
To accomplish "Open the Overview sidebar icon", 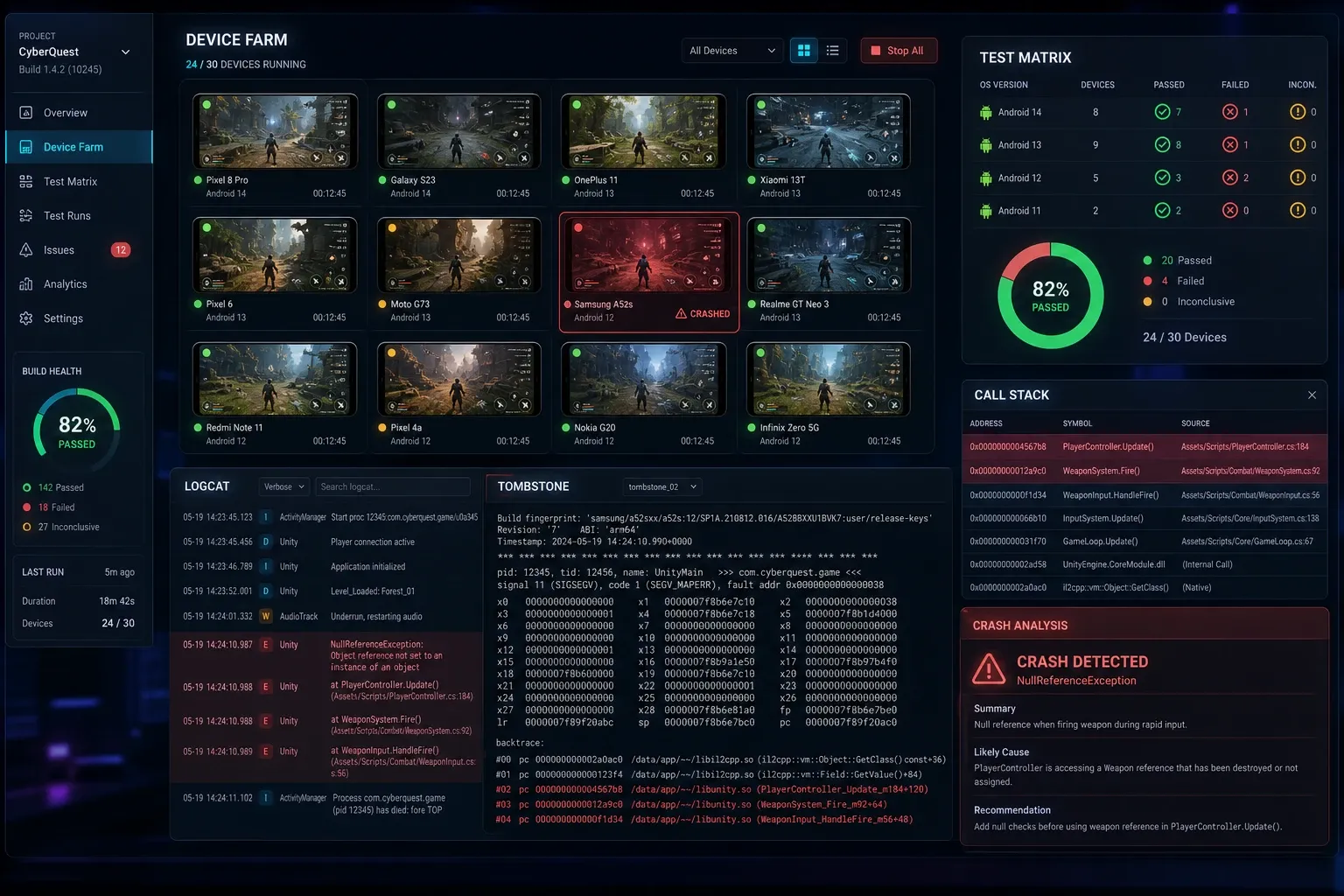I will tap(26, 113).
